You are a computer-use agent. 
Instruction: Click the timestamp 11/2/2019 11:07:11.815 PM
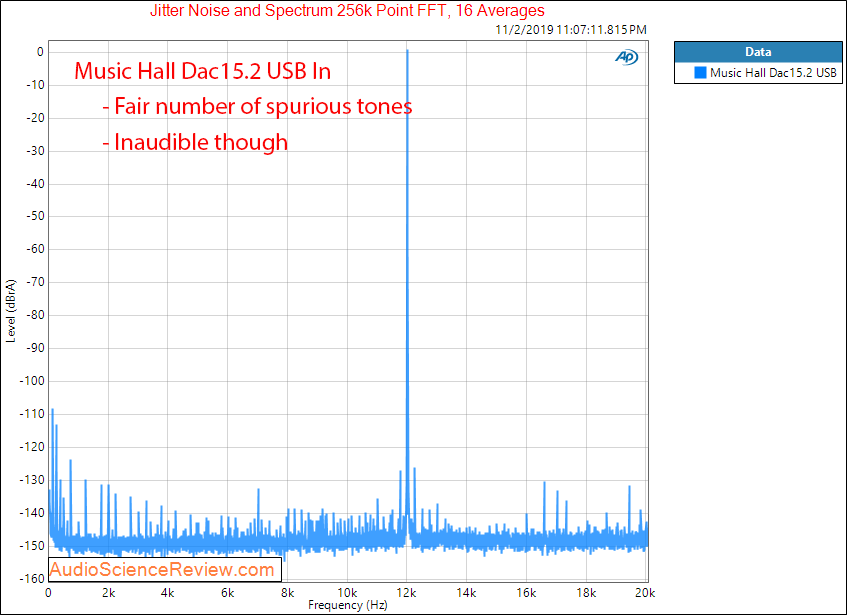pos(571,30)
